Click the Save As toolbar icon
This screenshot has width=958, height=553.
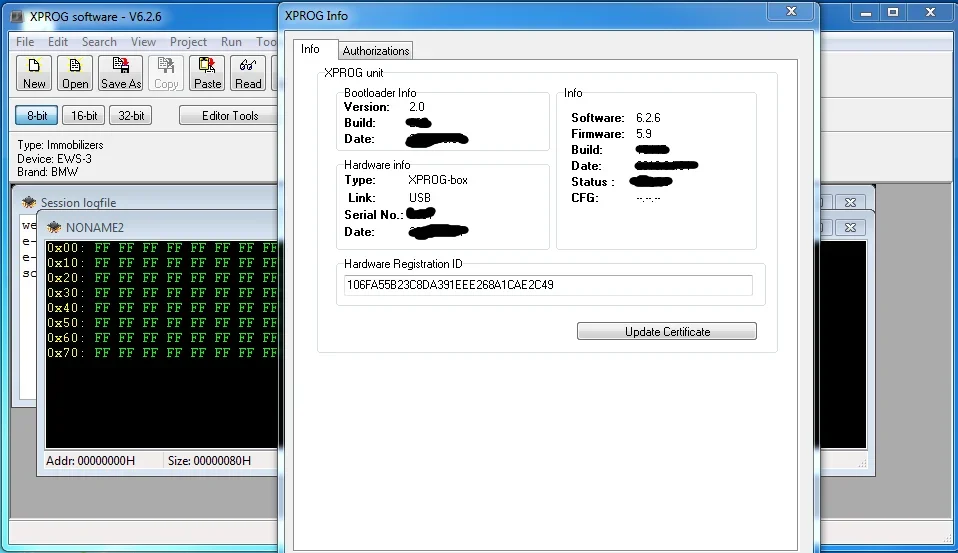(120, 73)
